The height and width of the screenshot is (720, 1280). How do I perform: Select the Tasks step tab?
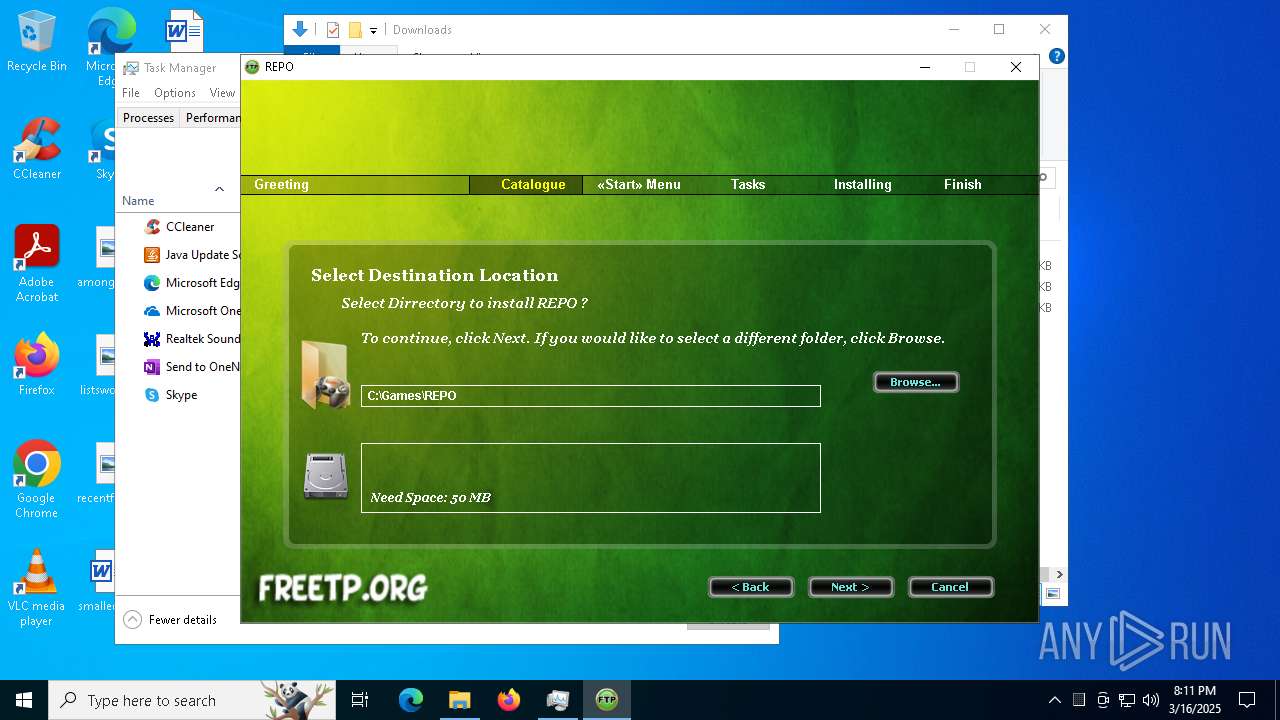point(748,184)
